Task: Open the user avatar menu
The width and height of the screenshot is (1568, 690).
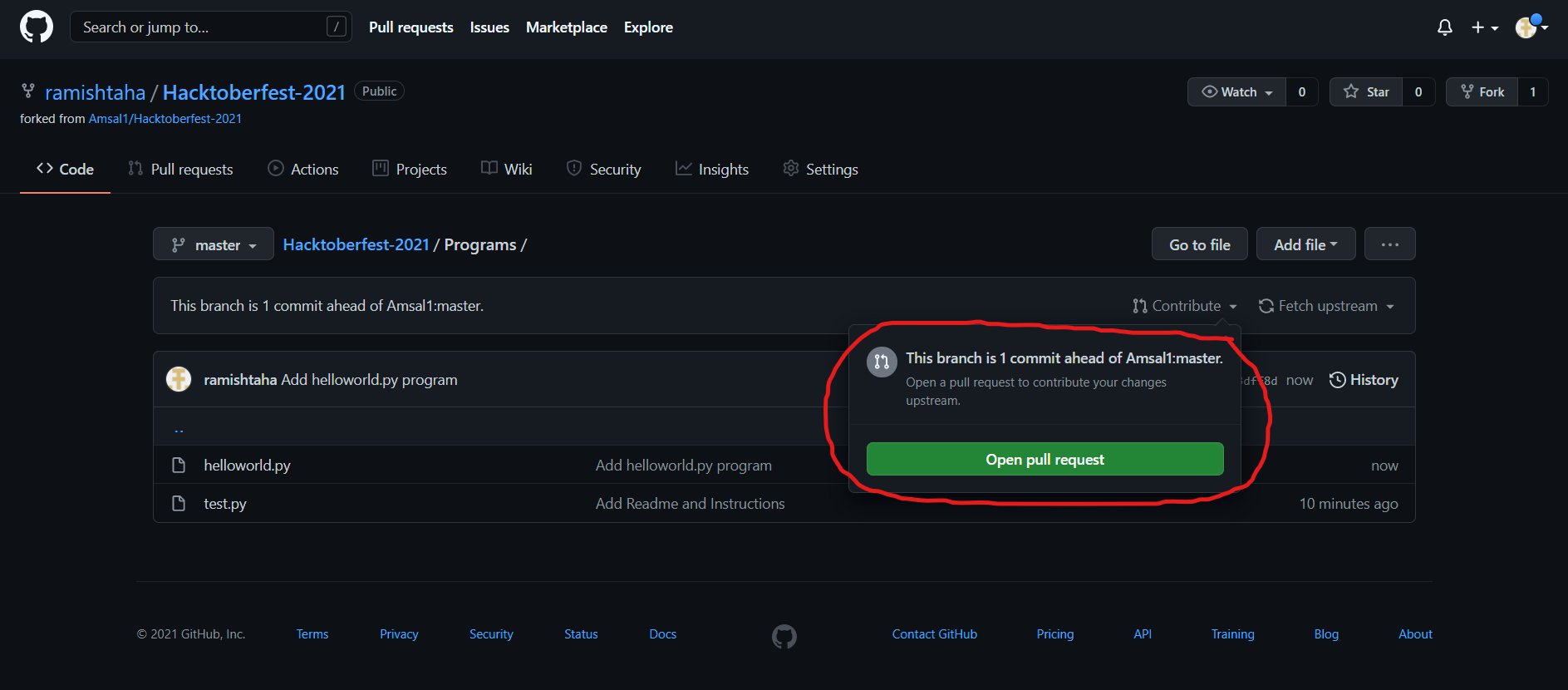Action: pyautogui.click(x=1531, y=27)
